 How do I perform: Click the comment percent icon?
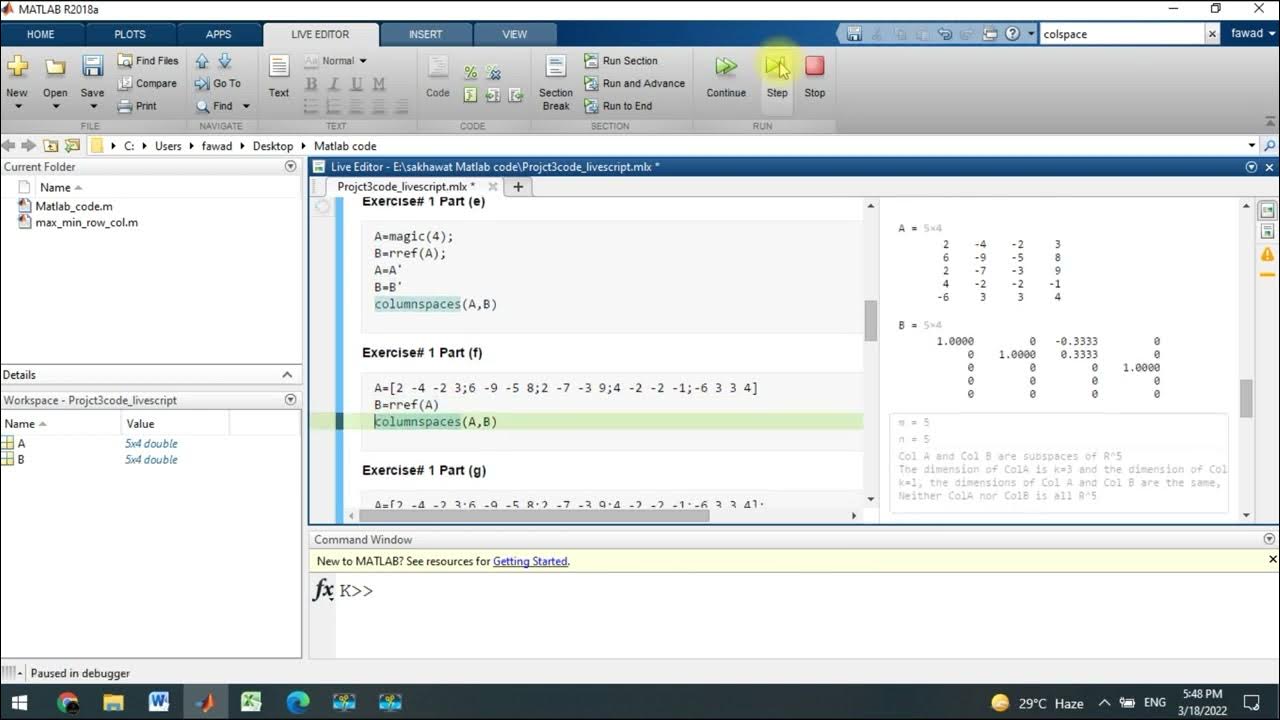(470, 73)
